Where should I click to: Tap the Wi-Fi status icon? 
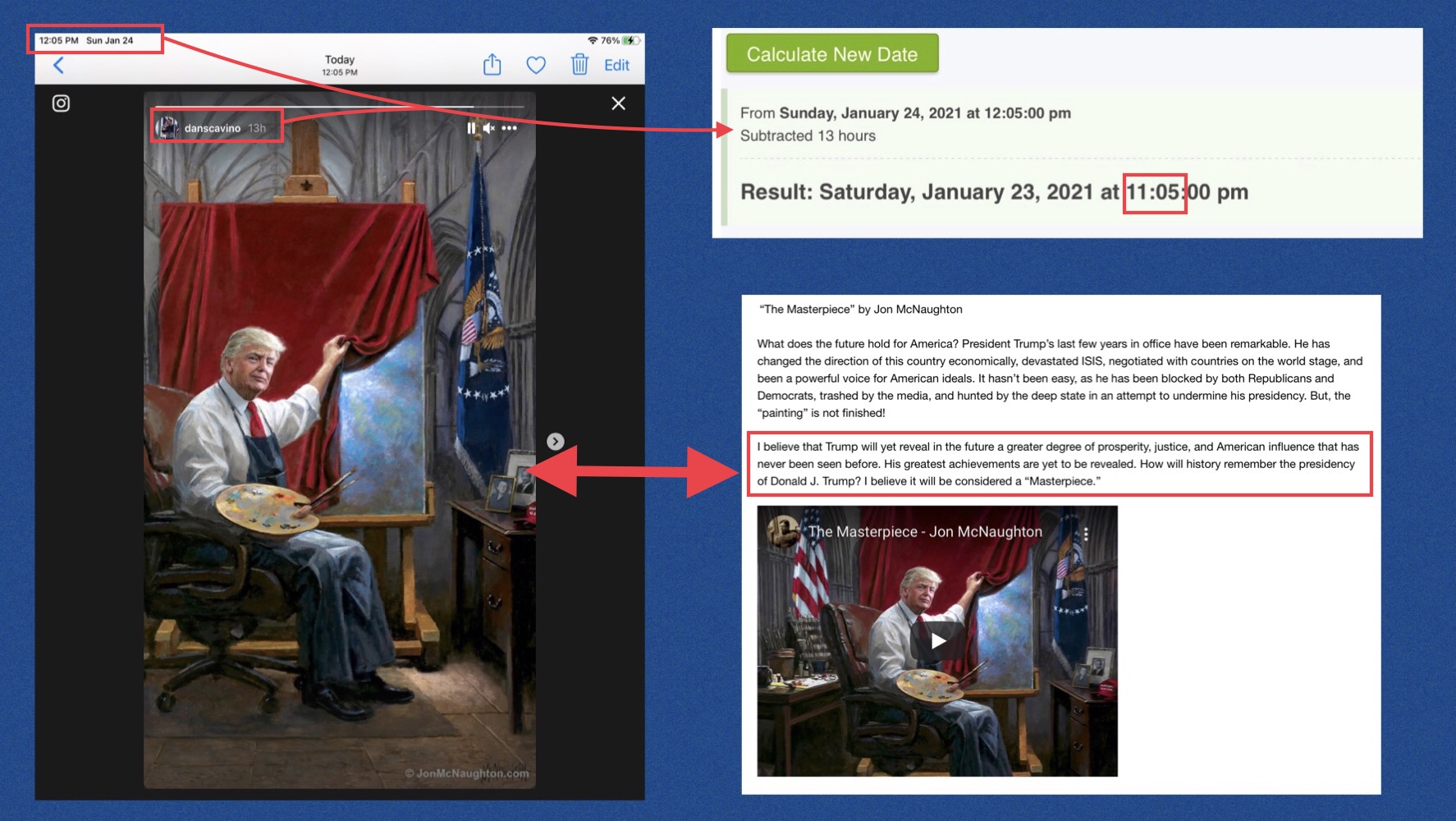click(593, 40)
